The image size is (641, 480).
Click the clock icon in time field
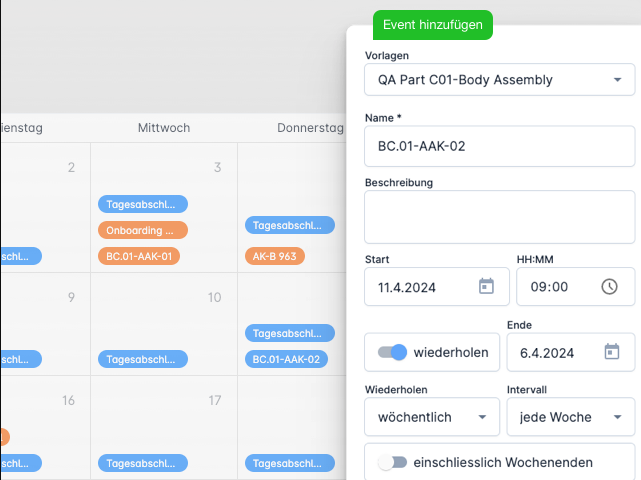610,286
